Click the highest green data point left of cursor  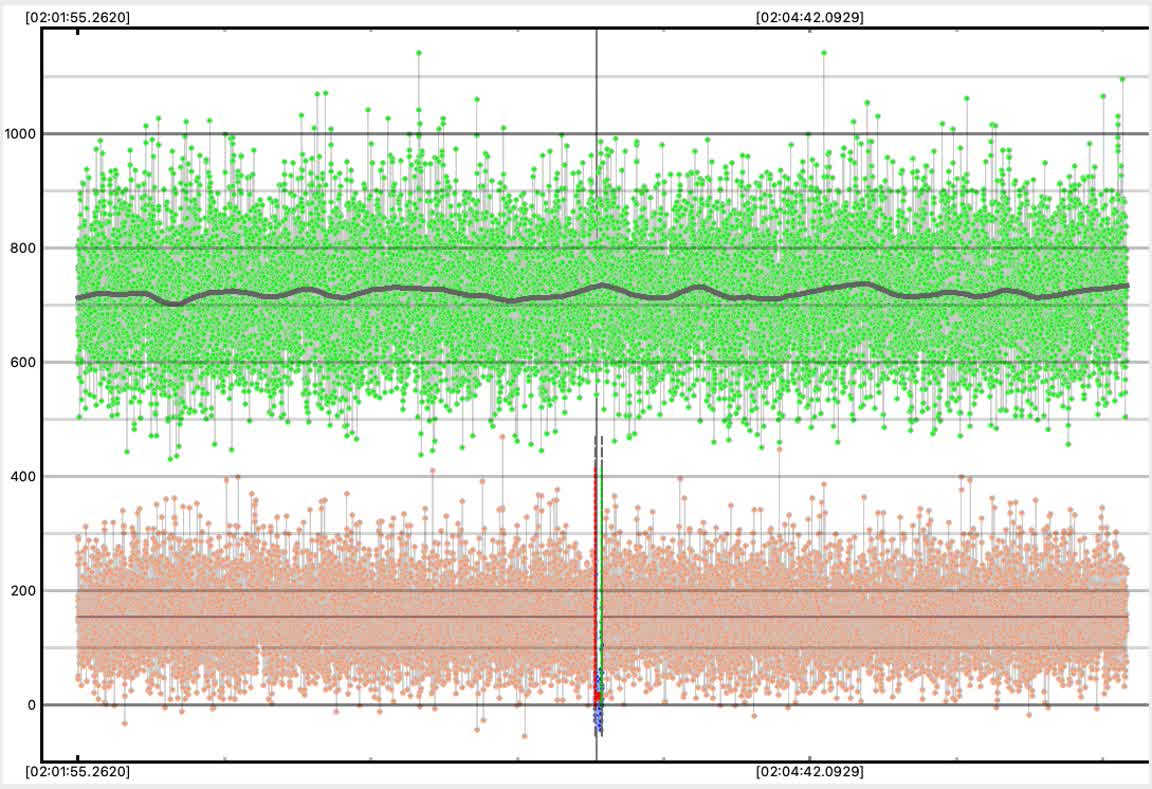click(x=418, y=52)
